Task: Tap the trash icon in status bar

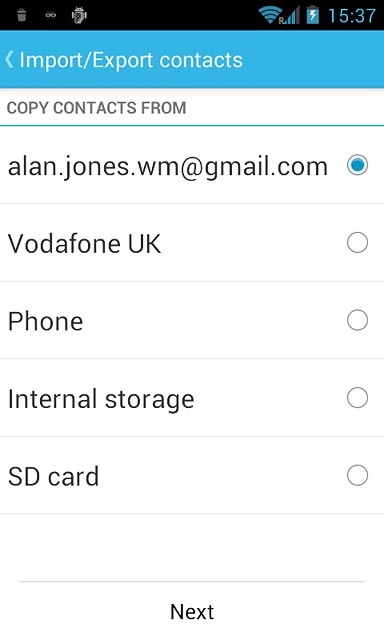Action: 22,16
